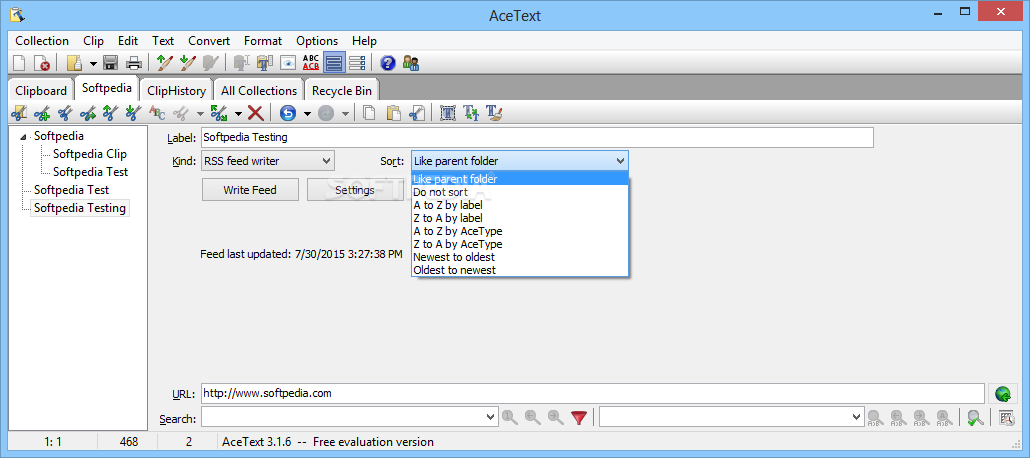Click the scissors with down arrow icon
1030x458 pixels.
click(133, 113)
